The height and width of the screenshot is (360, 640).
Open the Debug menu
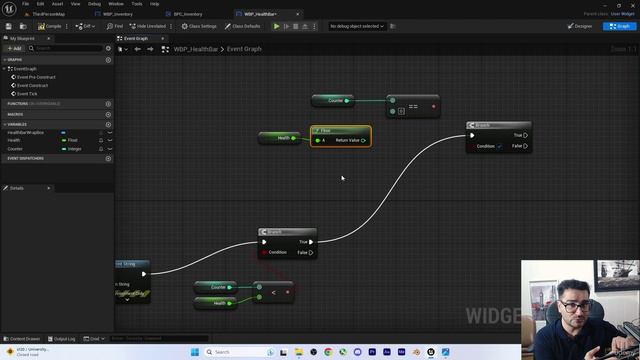pos(94,4)
